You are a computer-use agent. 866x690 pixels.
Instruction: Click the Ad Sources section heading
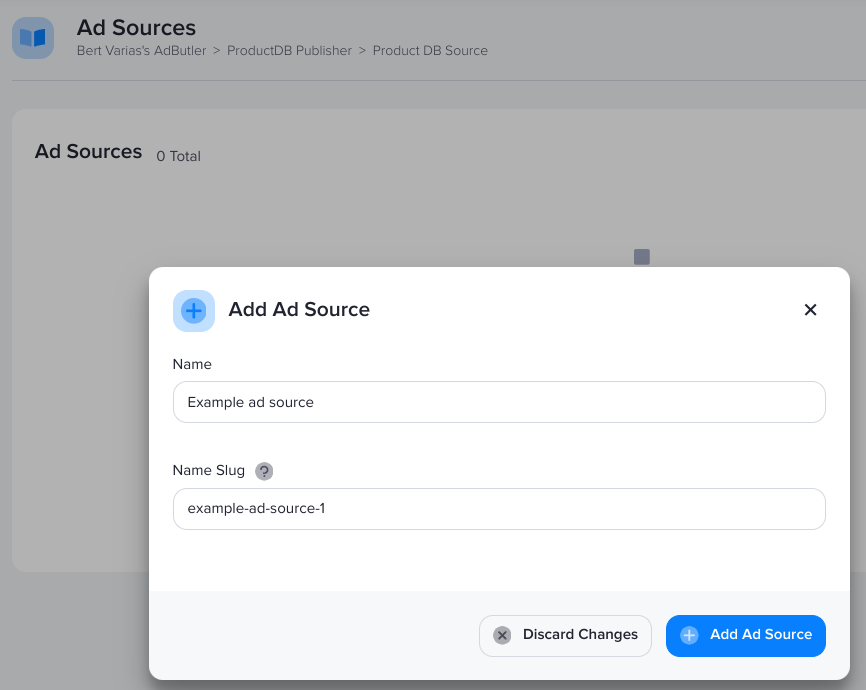click(x=88, y=151)
